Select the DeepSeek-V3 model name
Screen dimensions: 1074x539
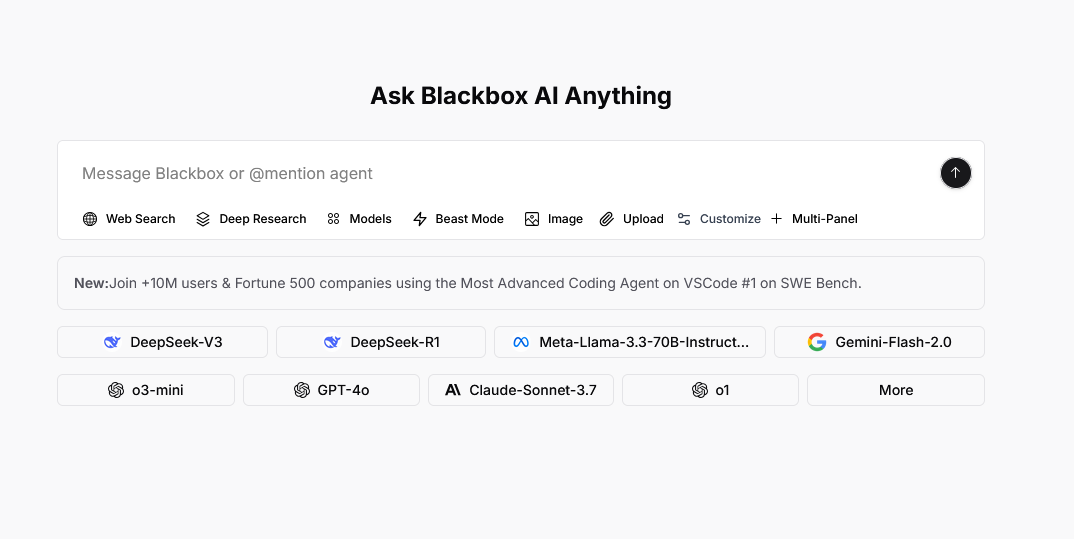176,342
